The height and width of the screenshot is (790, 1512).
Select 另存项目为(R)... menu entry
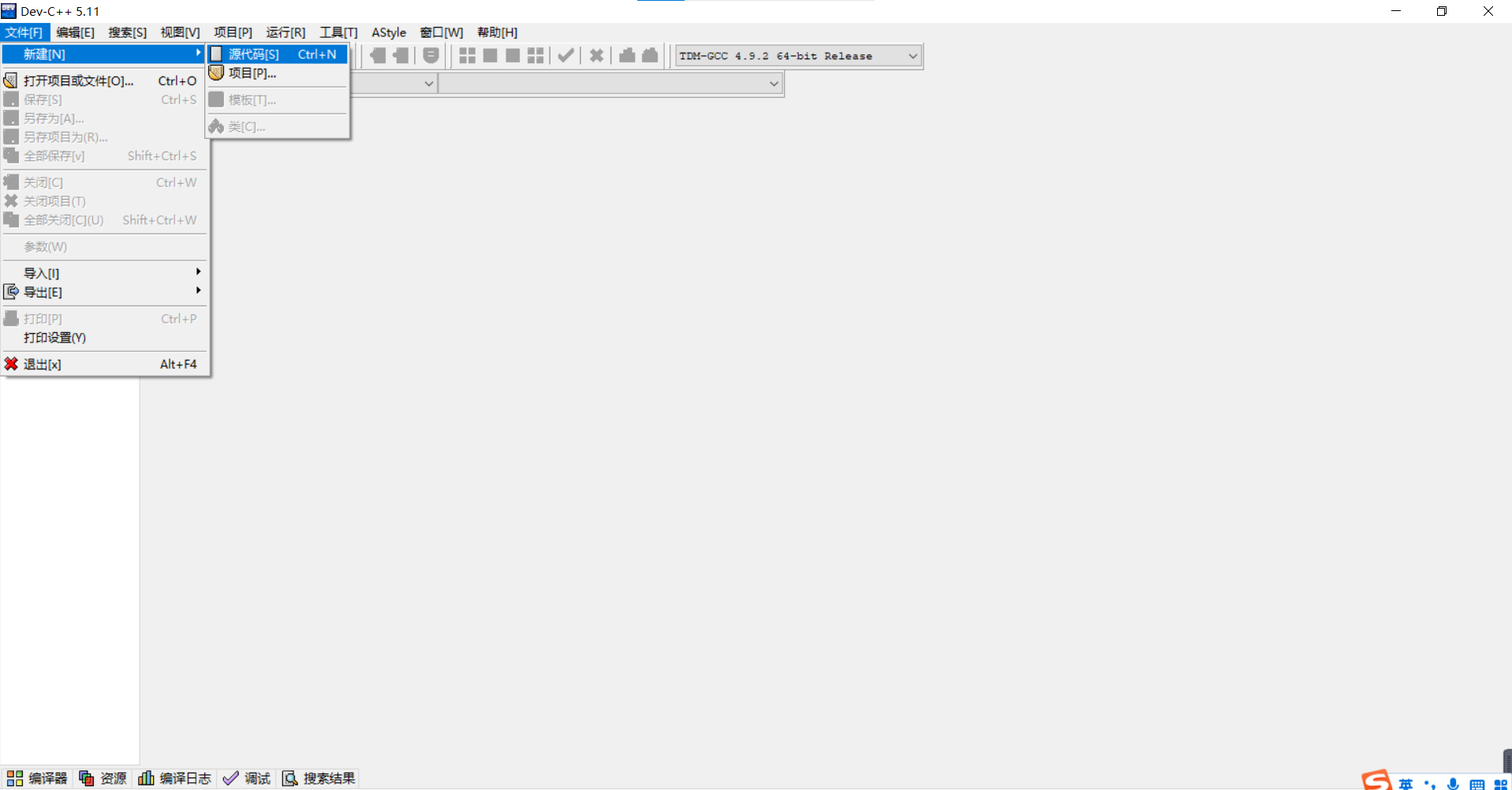tap(105, 137)
